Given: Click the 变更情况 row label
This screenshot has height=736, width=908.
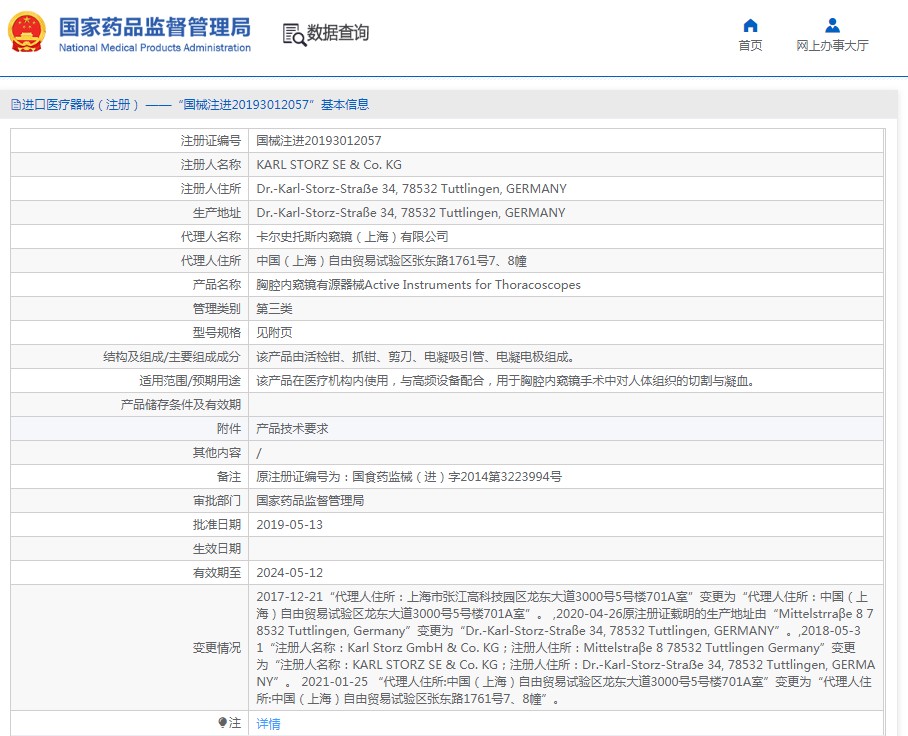Looking at the screenshot, I should (x=216, y=648).
